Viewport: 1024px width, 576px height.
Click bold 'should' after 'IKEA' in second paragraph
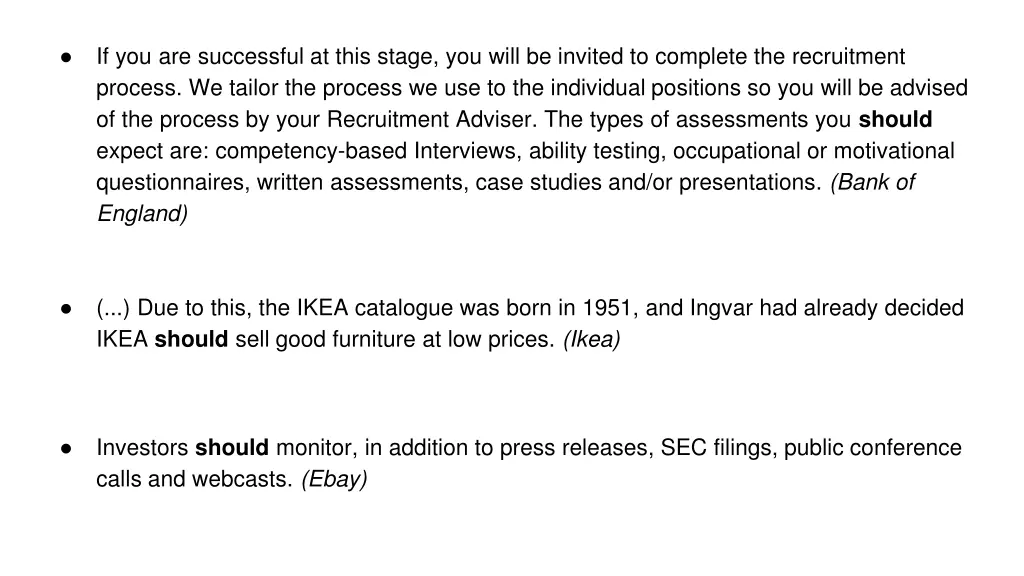191,340
